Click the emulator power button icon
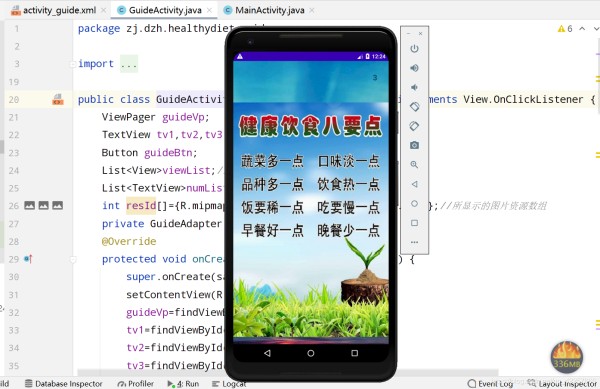The height and width of the screenshot is (389, 600). pos(414,49)
